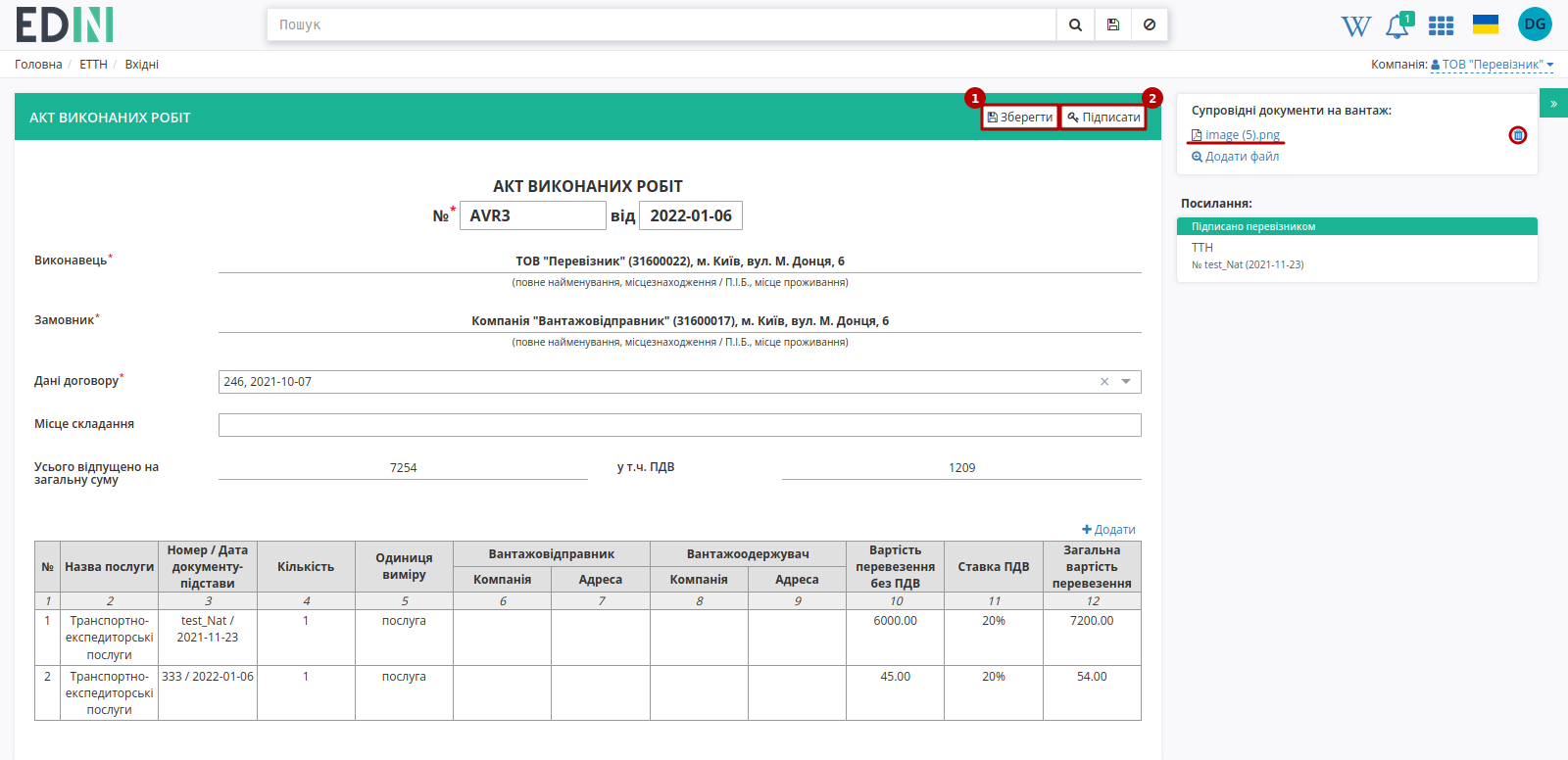This screenshot has height=760, width=1568.
Task: Open the image (5).png attachment link
Action: (1236, 135)
